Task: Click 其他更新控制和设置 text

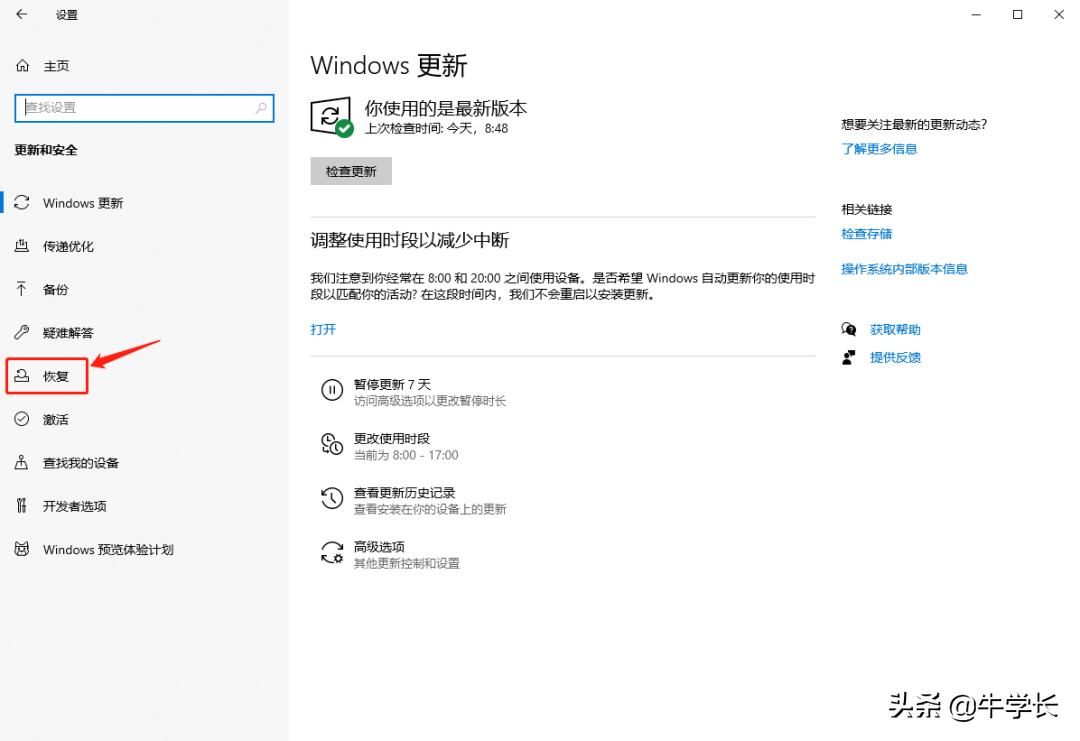Action: click(x=406, y=563)
